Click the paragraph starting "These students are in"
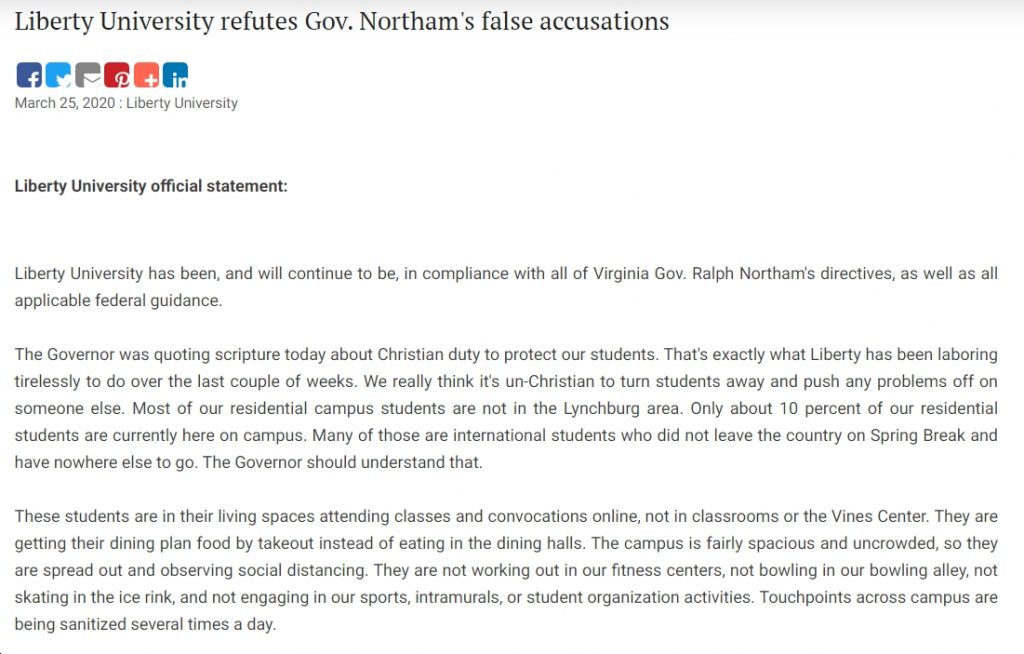The height and width of the screenshot is (654, 1024). pyautogui.click(x=506, y=570)
